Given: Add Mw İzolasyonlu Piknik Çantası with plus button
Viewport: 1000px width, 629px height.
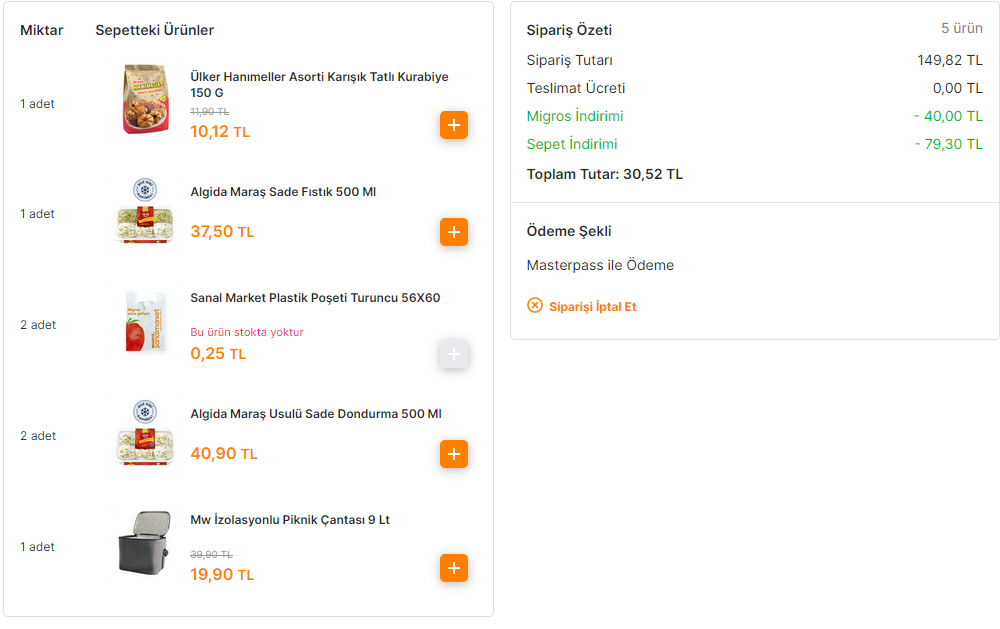Looking at the screenshot, I should pos(453,568).
